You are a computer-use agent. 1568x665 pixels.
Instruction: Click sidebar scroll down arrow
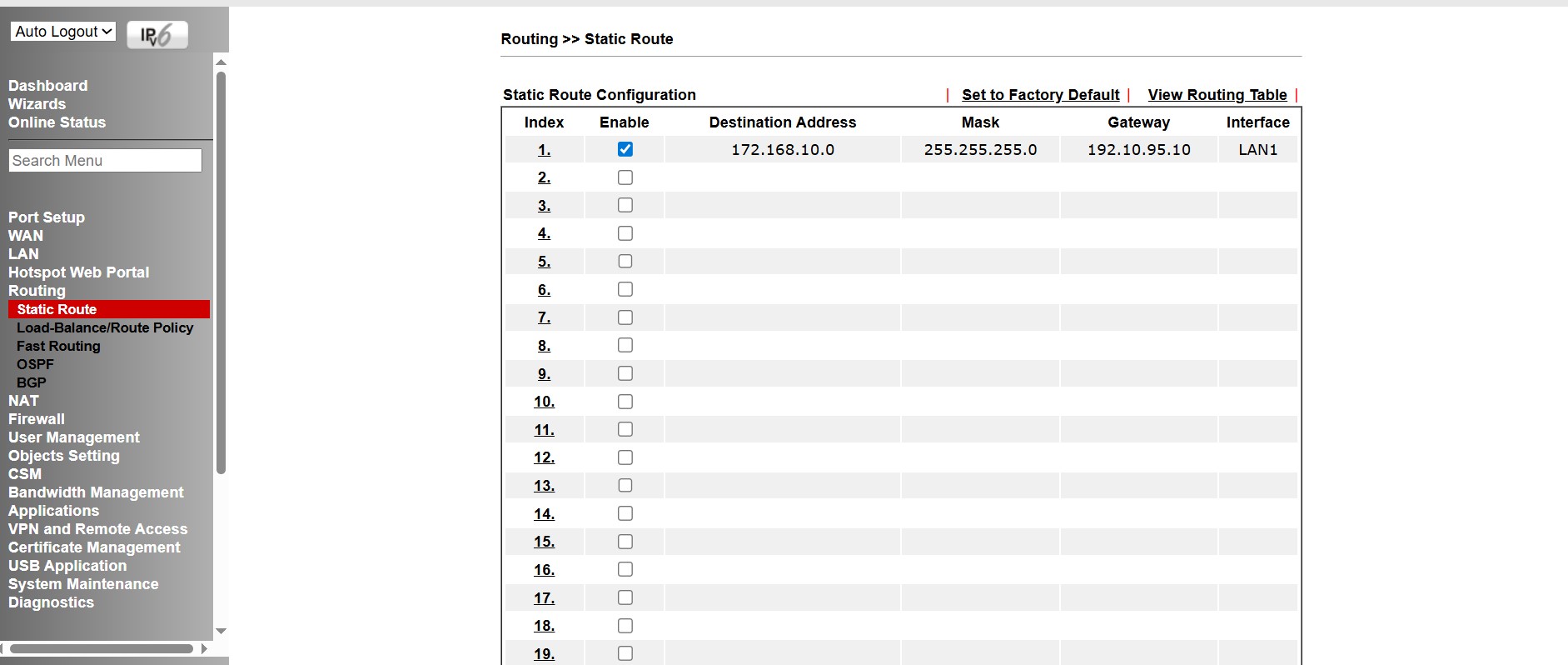pyautogui.click(x=221, y=631)
